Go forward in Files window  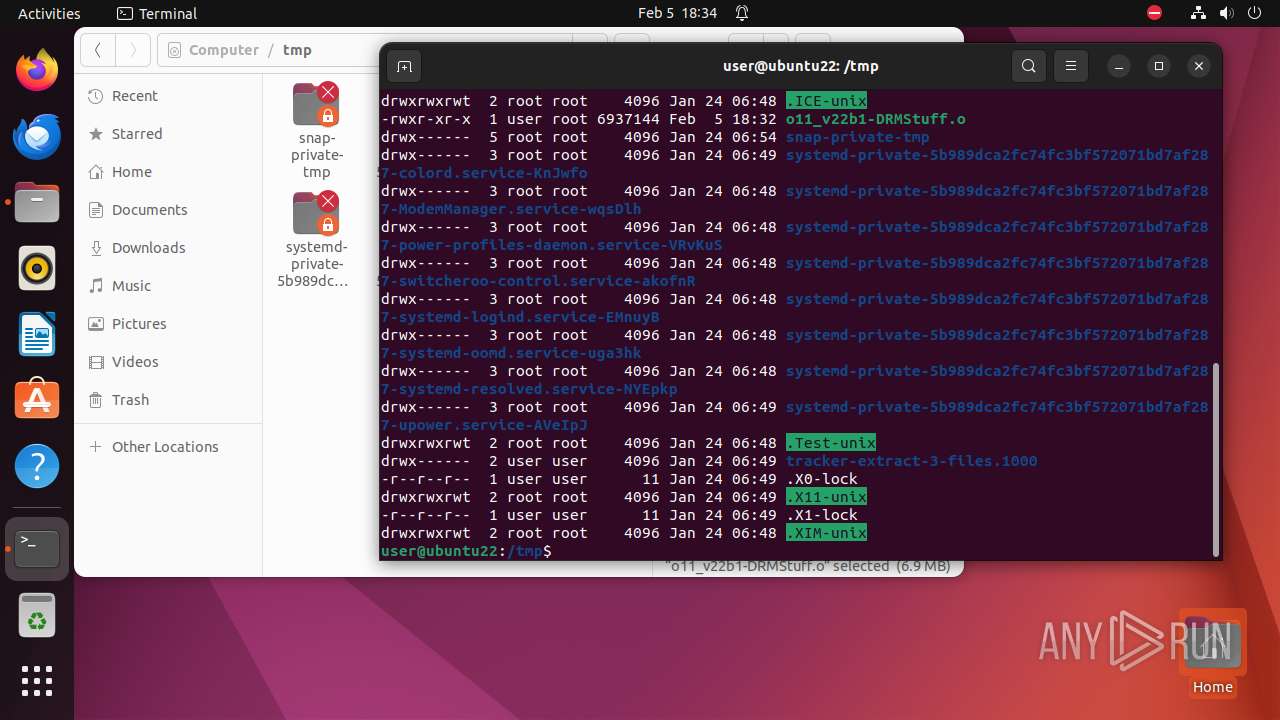pos(133,50)
